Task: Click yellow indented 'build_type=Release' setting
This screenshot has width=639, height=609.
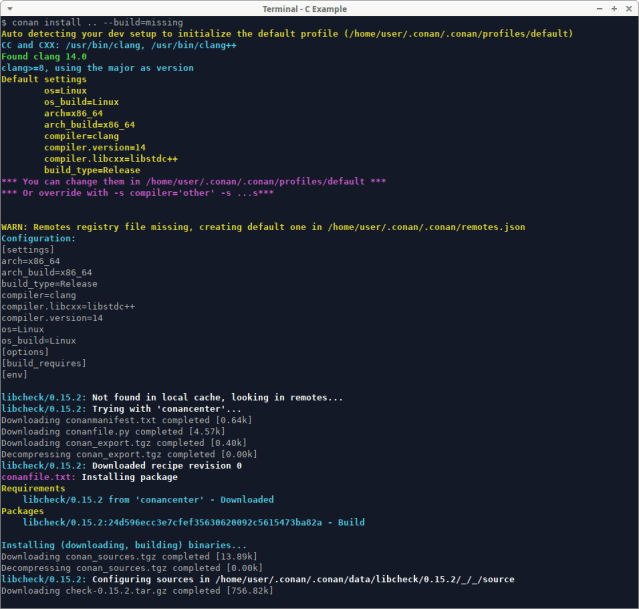Action: [x=92, y=170]
